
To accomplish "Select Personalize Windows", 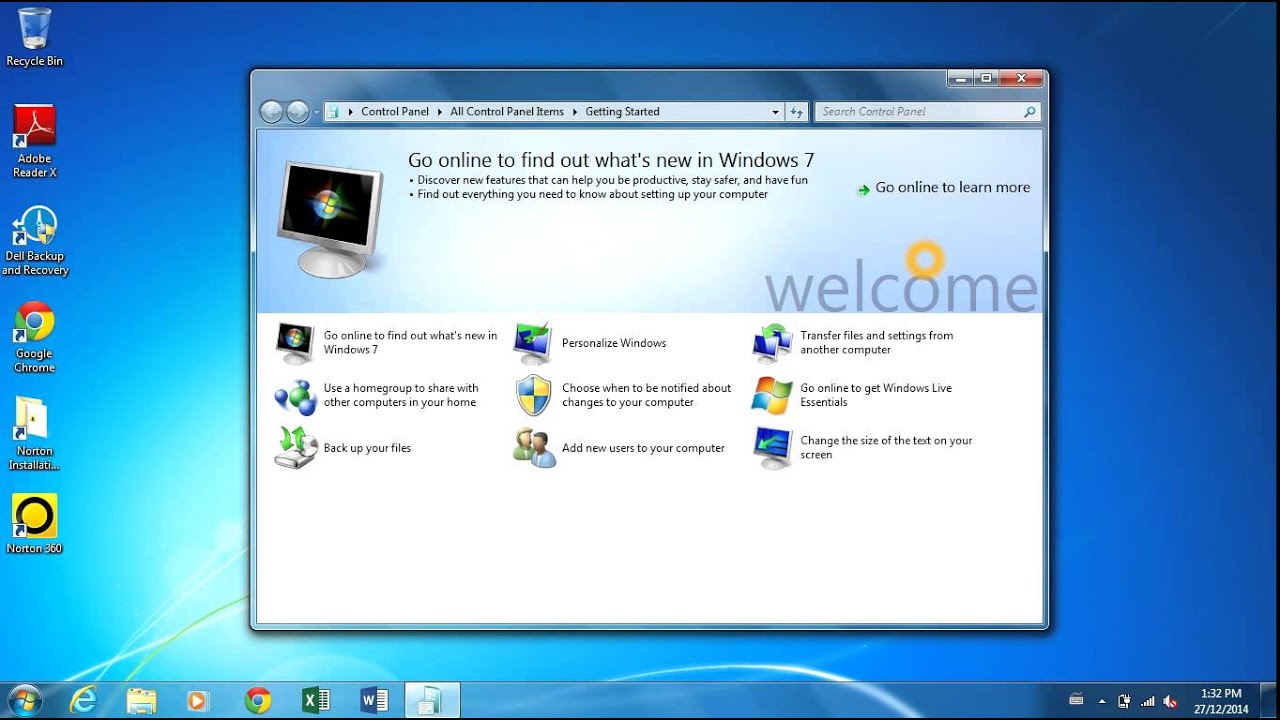I will pyautogui.click(x=591, y=343).
